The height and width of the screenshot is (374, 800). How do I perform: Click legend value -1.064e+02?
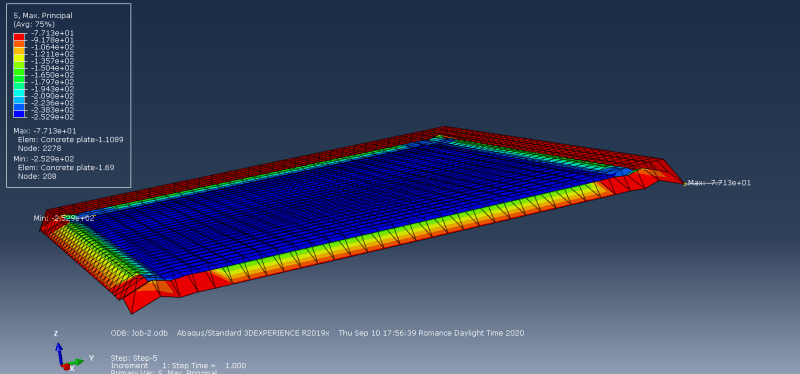tap(53, 47)
